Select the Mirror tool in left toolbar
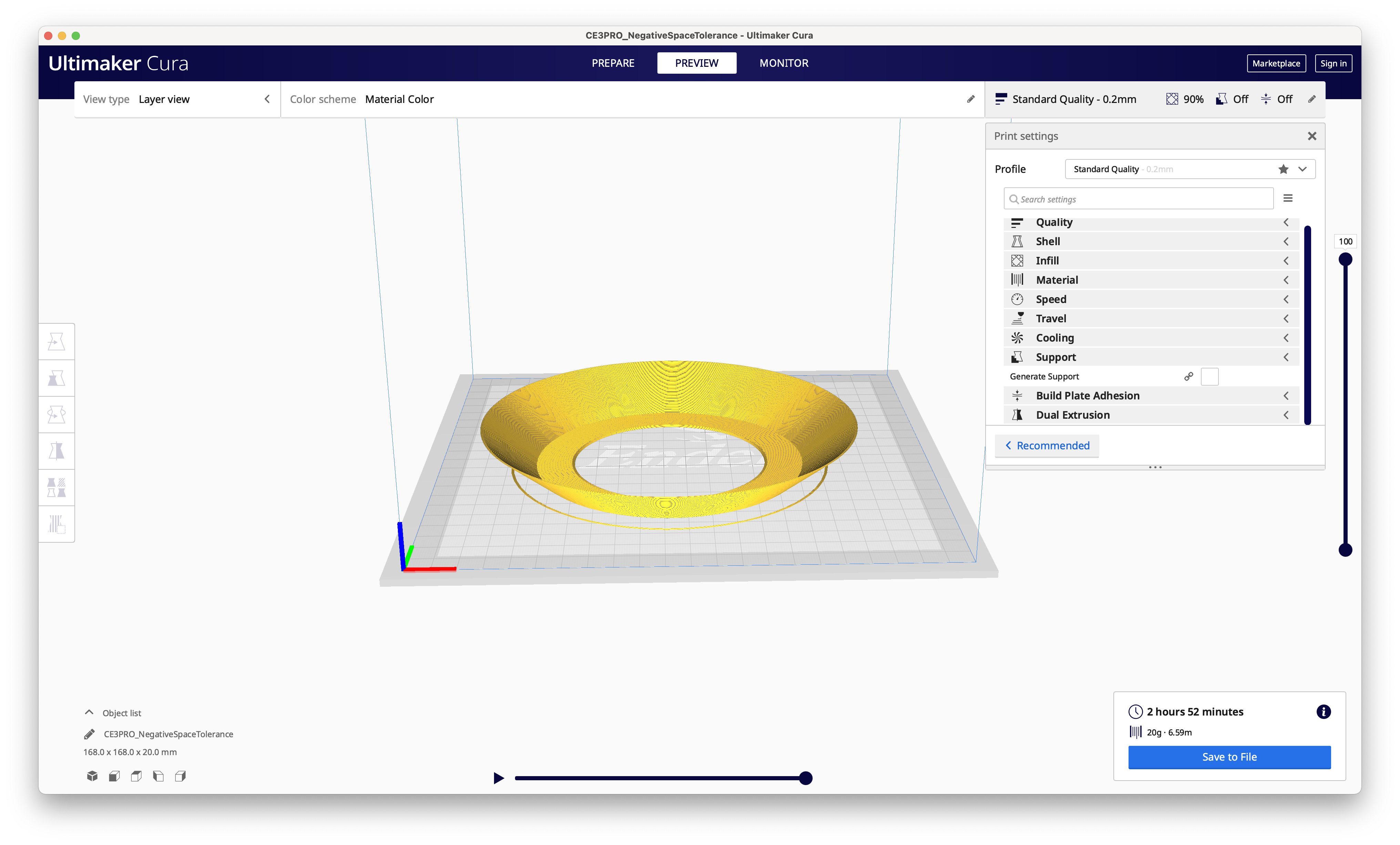The height and width of the screenshot is (845, 1400). click(x=56, y=451)
